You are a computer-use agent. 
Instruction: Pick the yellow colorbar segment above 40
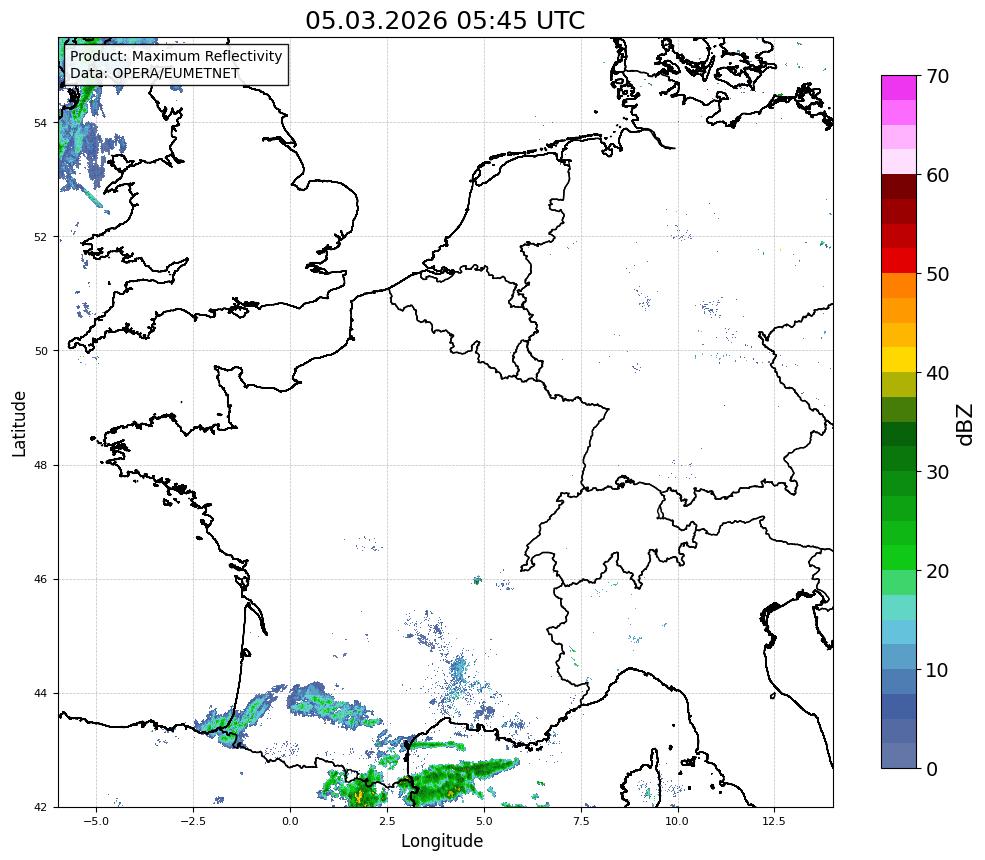(899, 360)
